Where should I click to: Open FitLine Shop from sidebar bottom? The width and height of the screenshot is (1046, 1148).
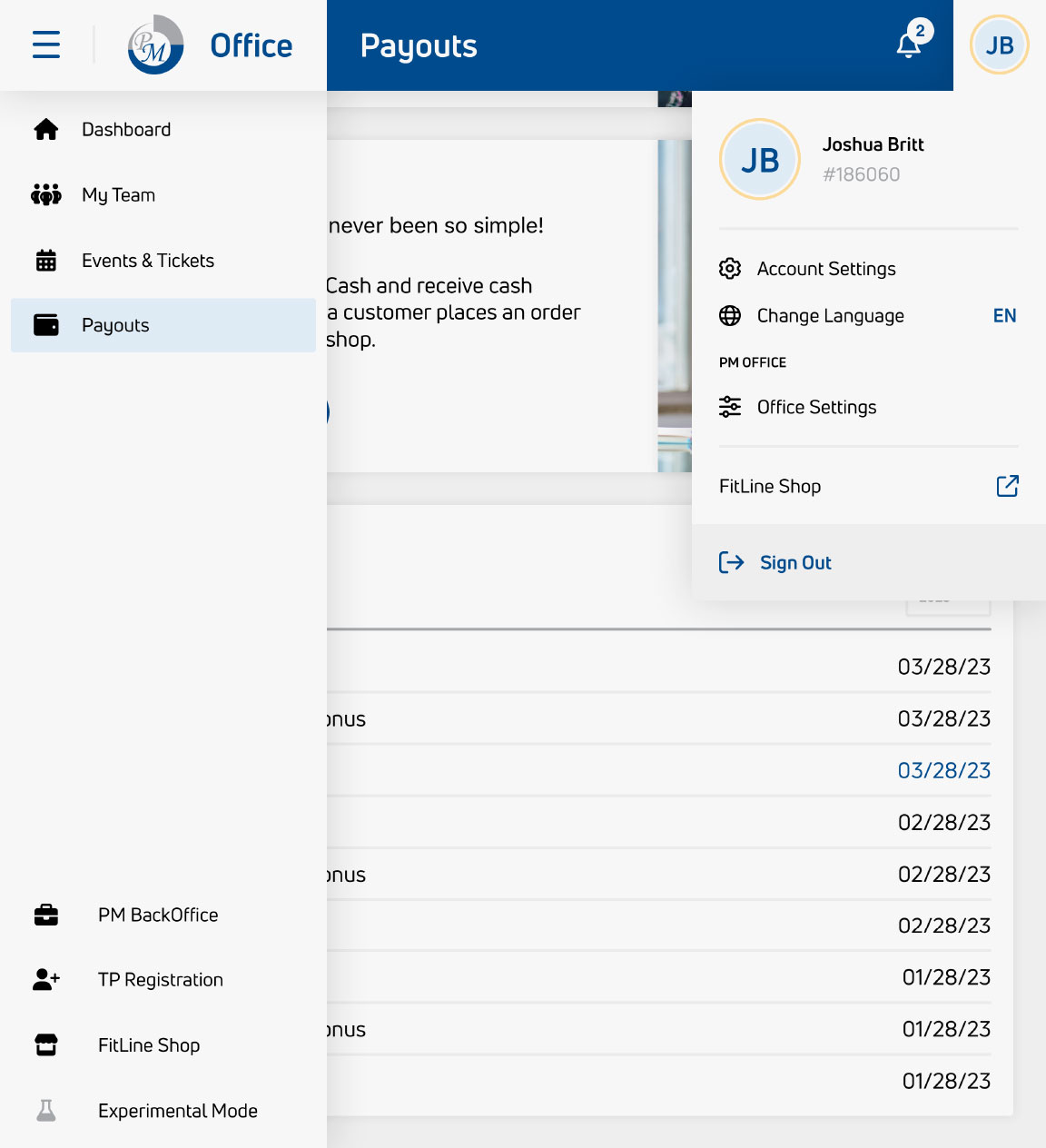[149, 1045]
